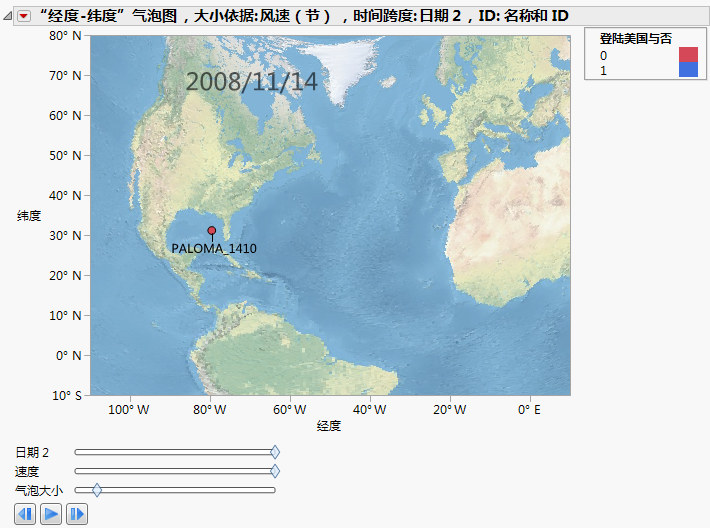Select legend entry label 1
The width and height of the screenshot is (710, 528).
coord(603,70)
